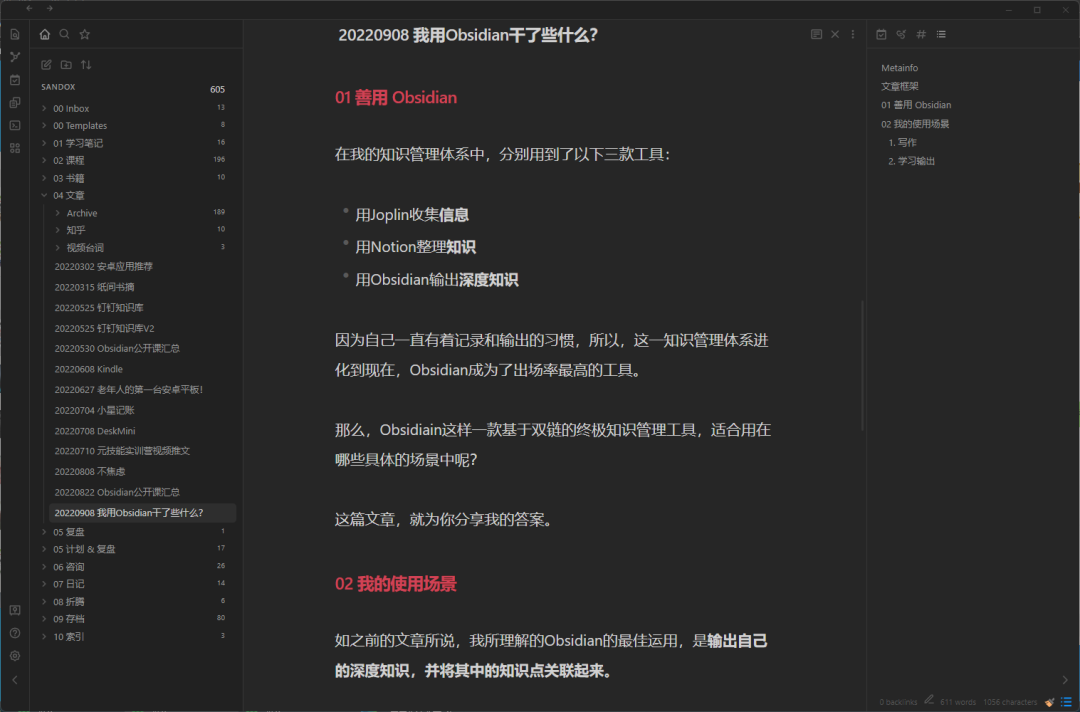Switch to search tab in sidebar
1080x712 pixels.
[64, 34]
